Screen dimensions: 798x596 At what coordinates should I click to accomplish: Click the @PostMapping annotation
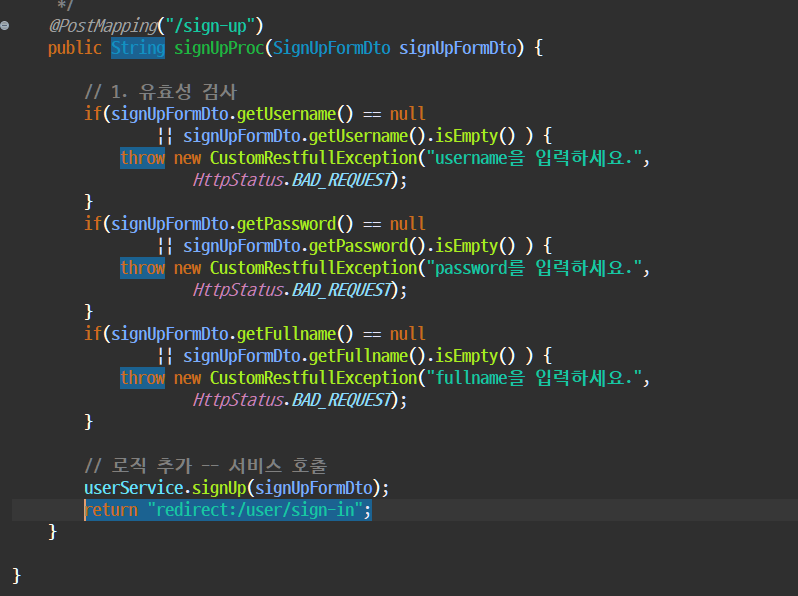[x=103, y=25]
